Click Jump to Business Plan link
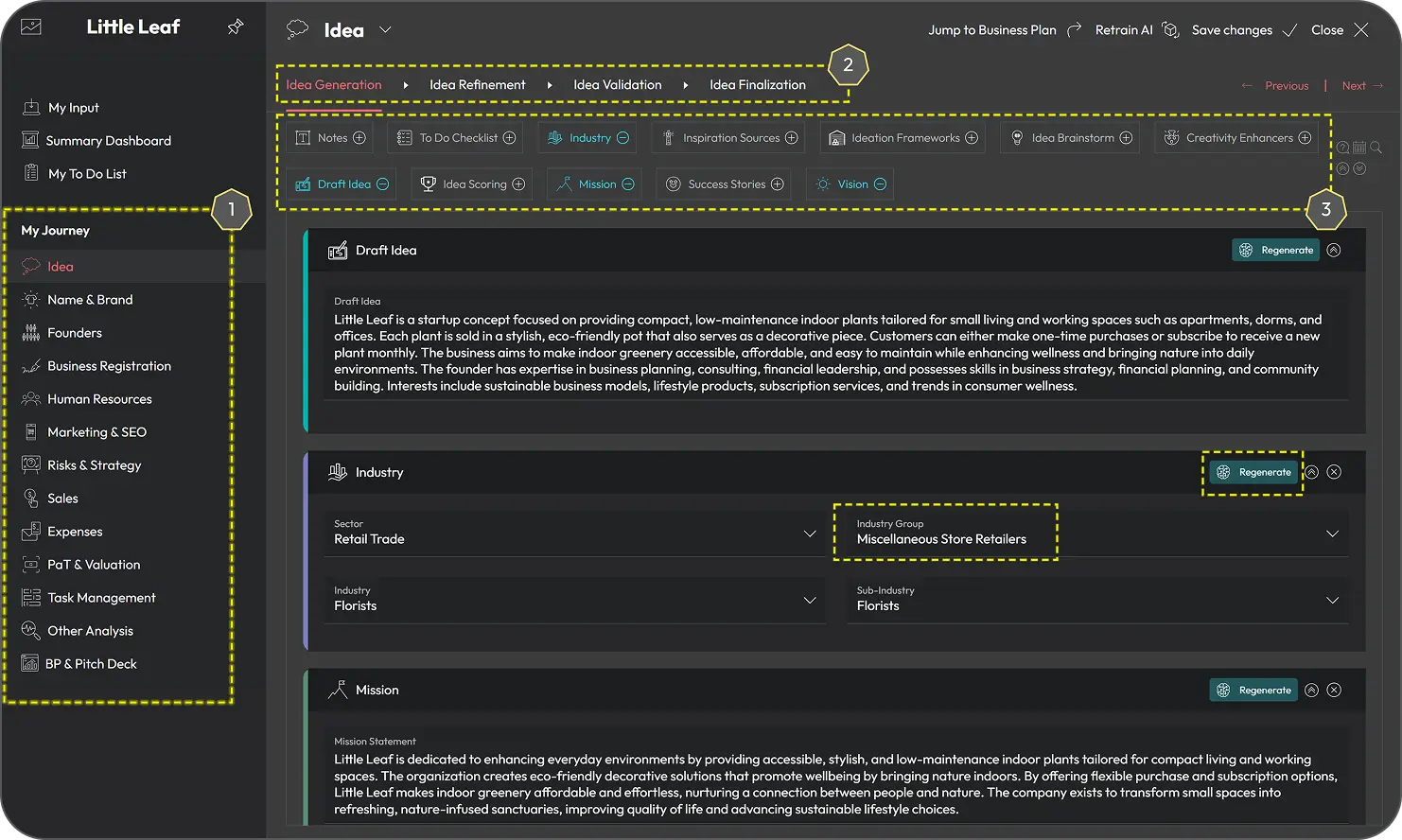 click(x=991, y=30)
